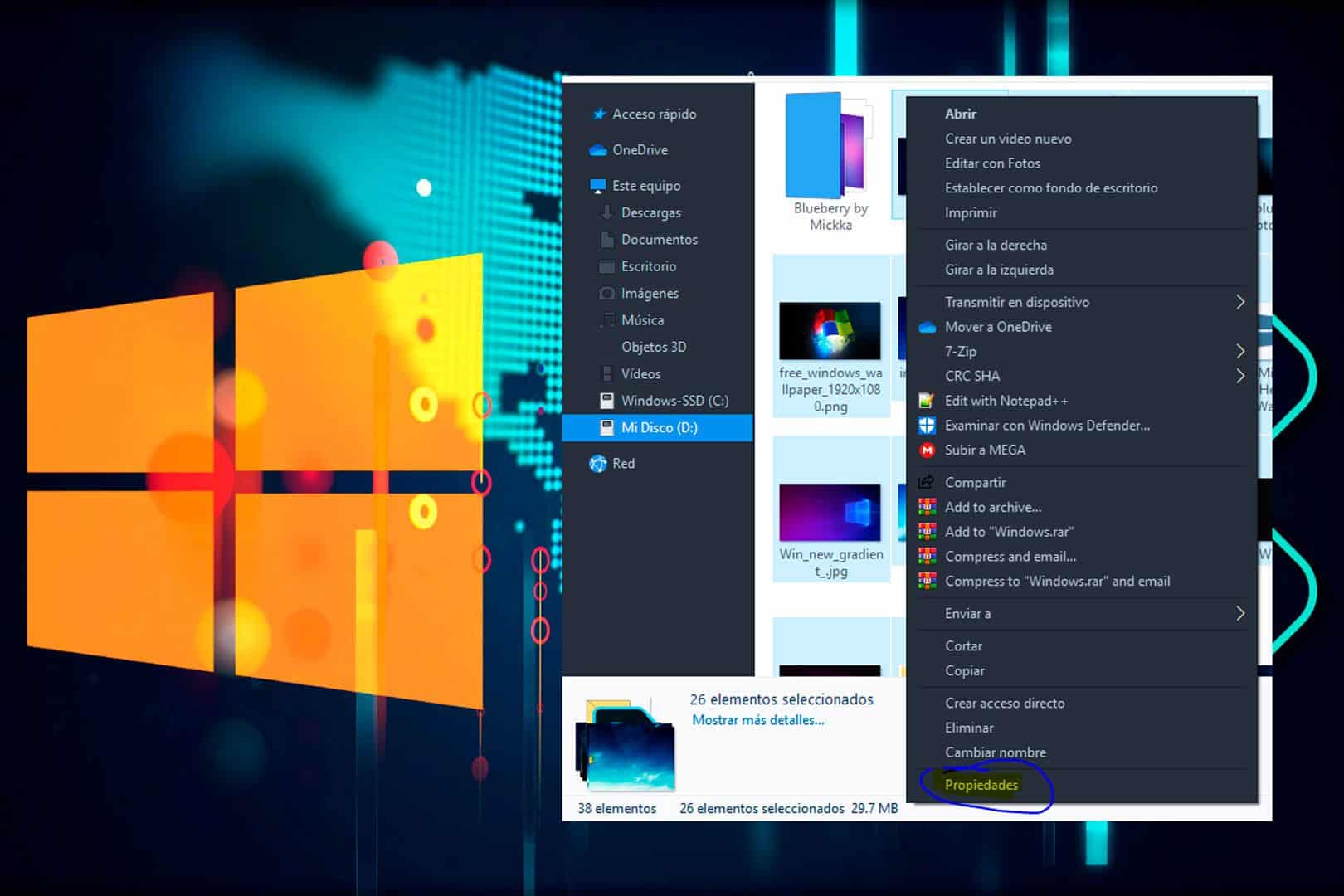
Task: Click the Imágenes folder icon in sidebar
Action: 608,293
